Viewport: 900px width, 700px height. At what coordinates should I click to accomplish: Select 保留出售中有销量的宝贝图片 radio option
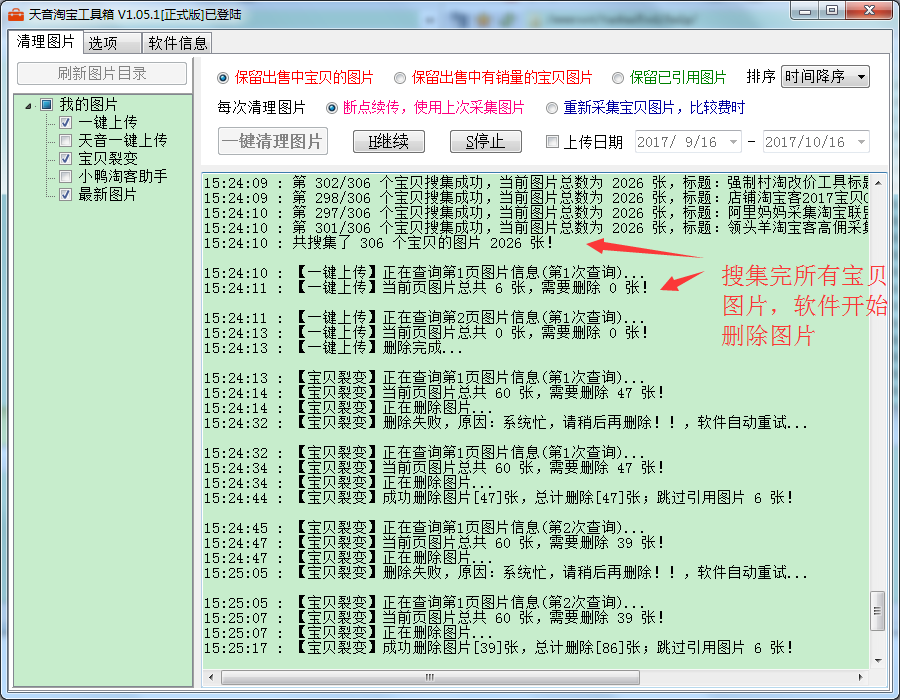400,78
